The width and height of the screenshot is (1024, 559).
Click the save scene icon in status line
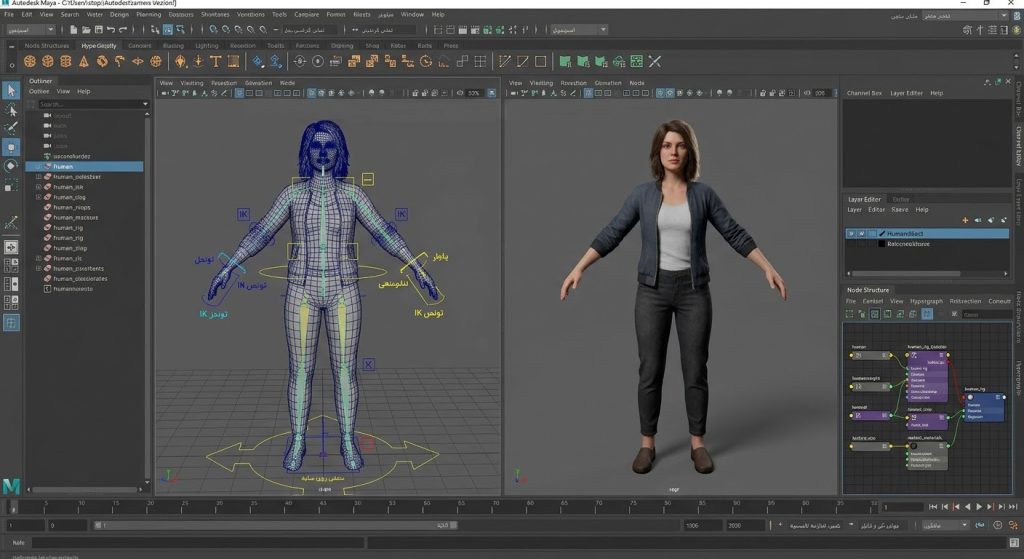99,29
